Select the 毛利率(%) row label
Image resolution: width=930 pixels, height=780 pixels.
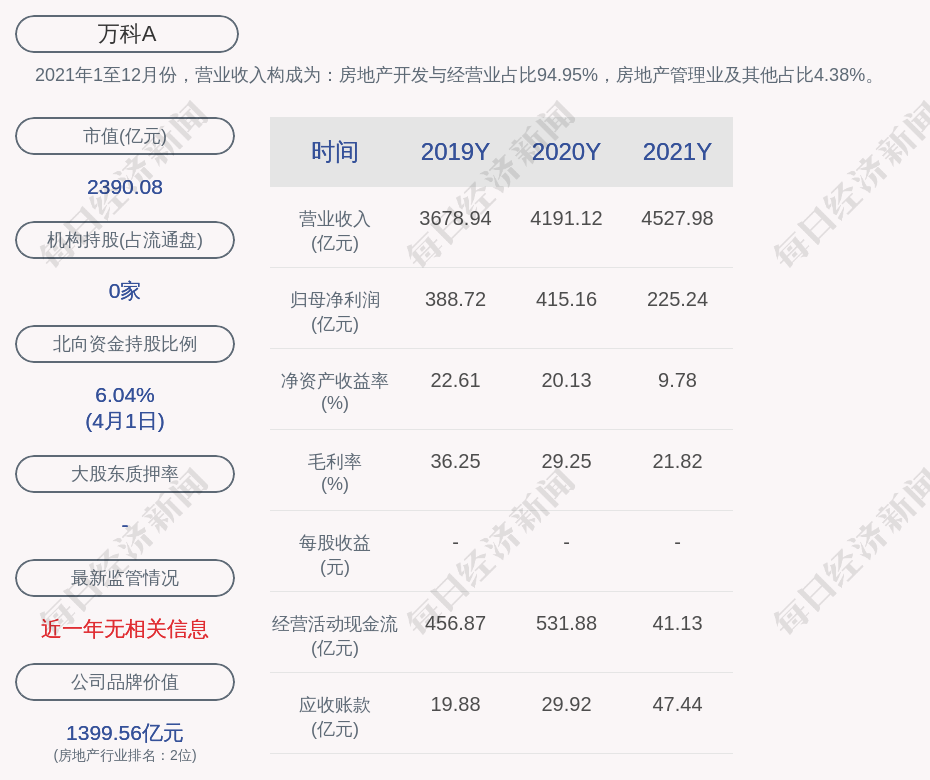[x=335, y=473]
